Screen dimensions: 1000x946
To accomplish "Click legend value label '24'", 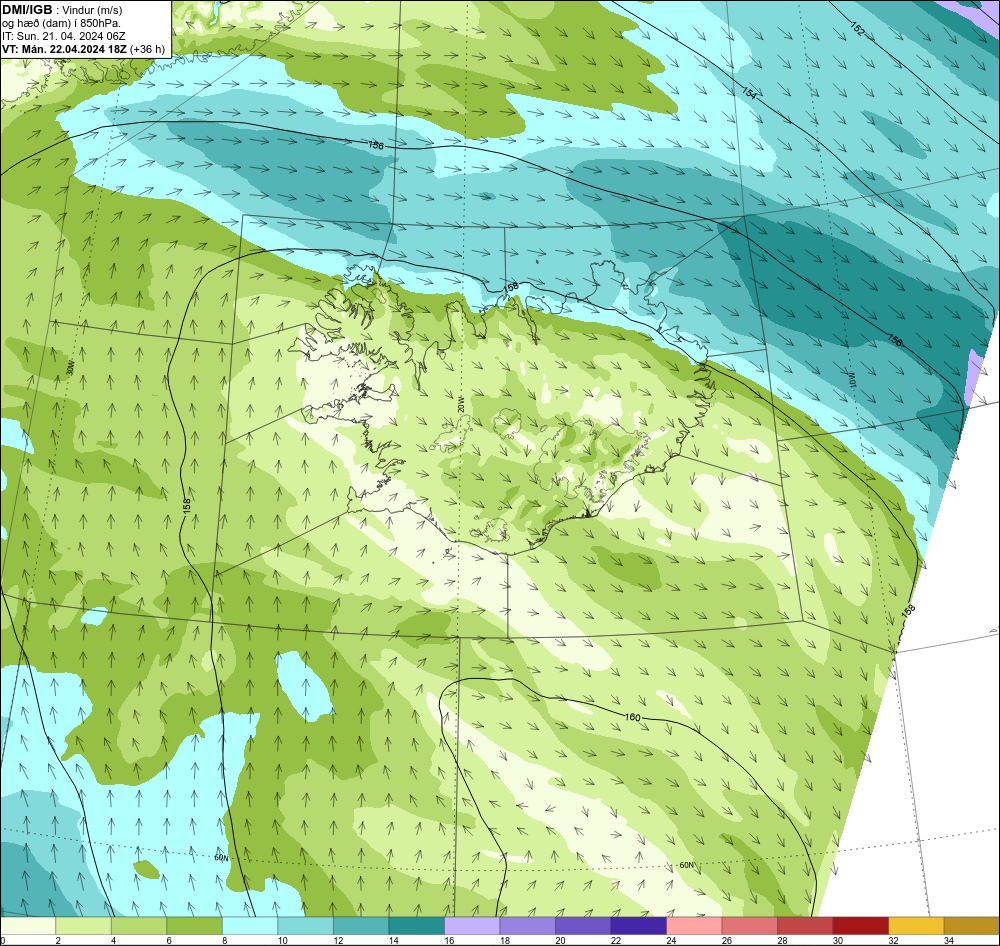I will [671, 940].
